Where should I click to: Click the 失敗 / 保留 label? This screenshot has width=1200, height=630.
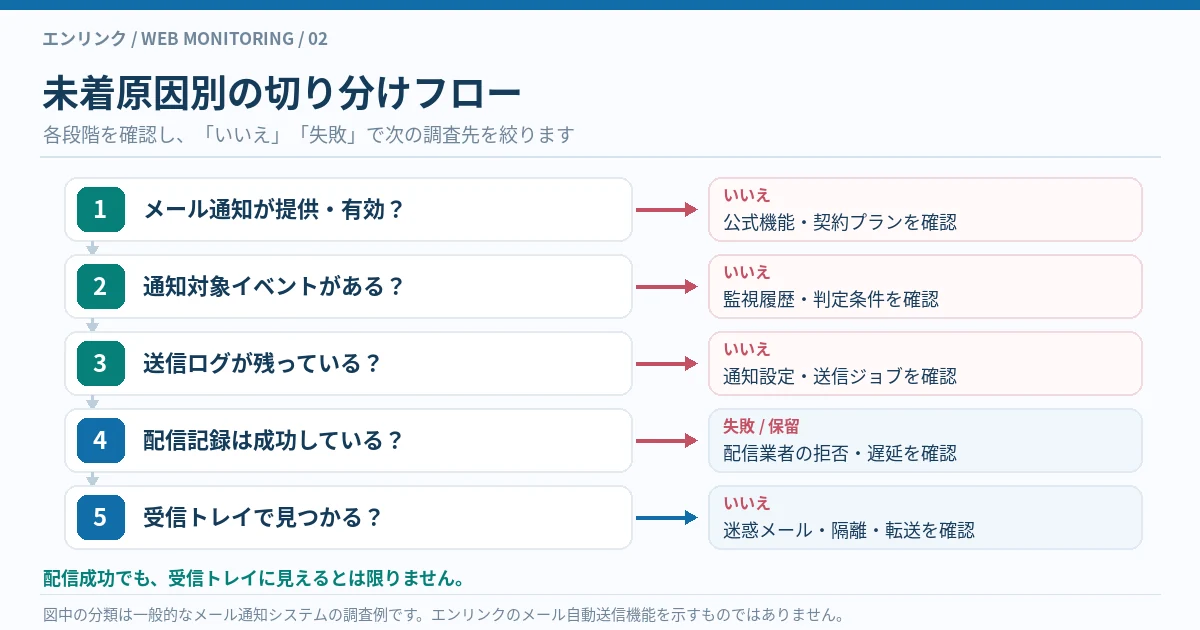[761, 426]
